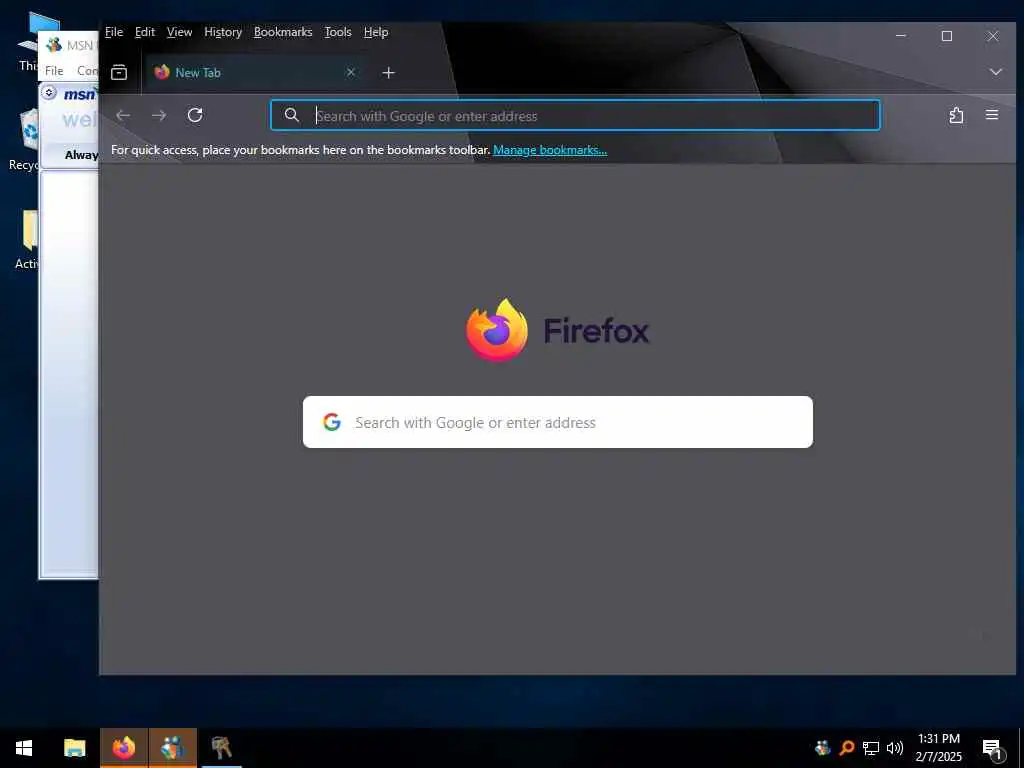Go back using the back arrow
This screenshot has height=768, width=1024.
click(x=123, y=116)
